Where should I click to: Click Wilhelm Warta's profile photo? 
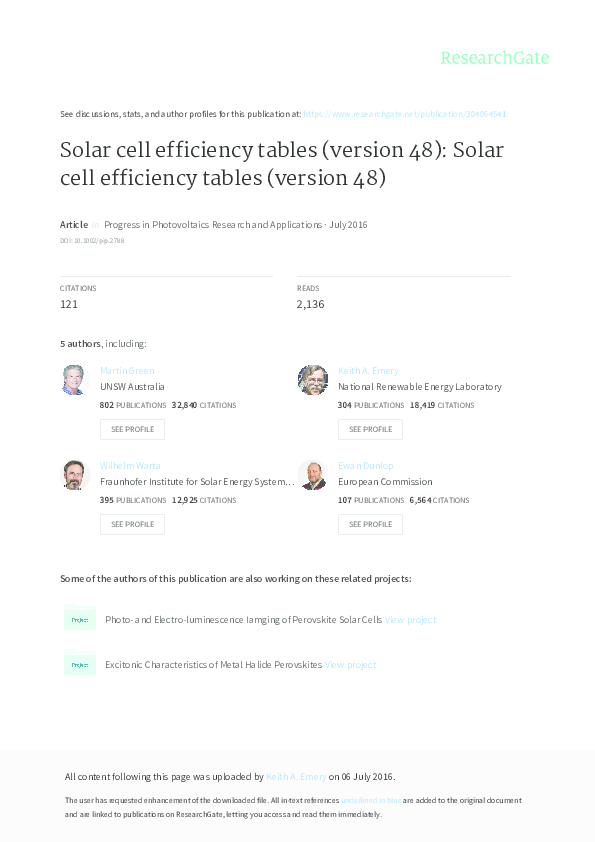point(74,474)
